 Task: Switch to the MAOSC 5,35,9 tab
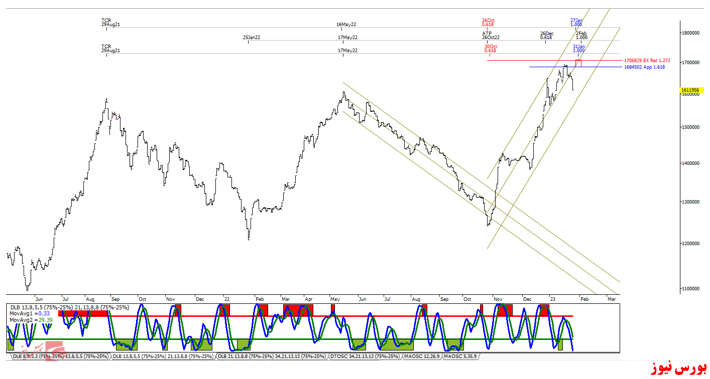pos(460,357)
